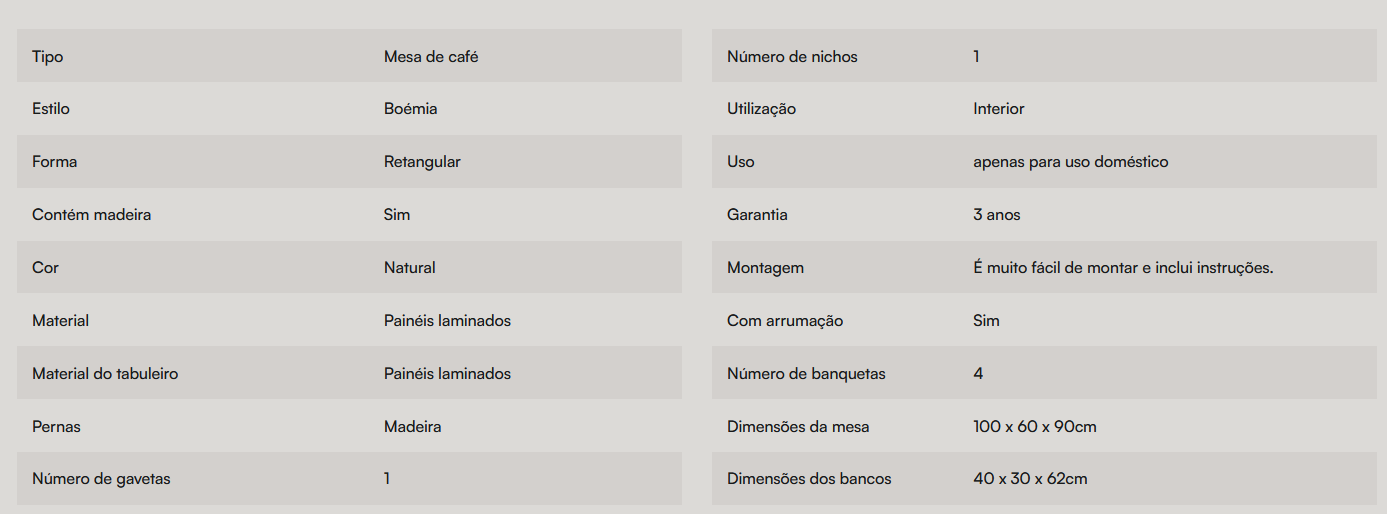Image resolution: width=1387 pixels, height=514 pixels.
Task: Select "apenas para uso doméstico" text
Action: [1070, 162]
